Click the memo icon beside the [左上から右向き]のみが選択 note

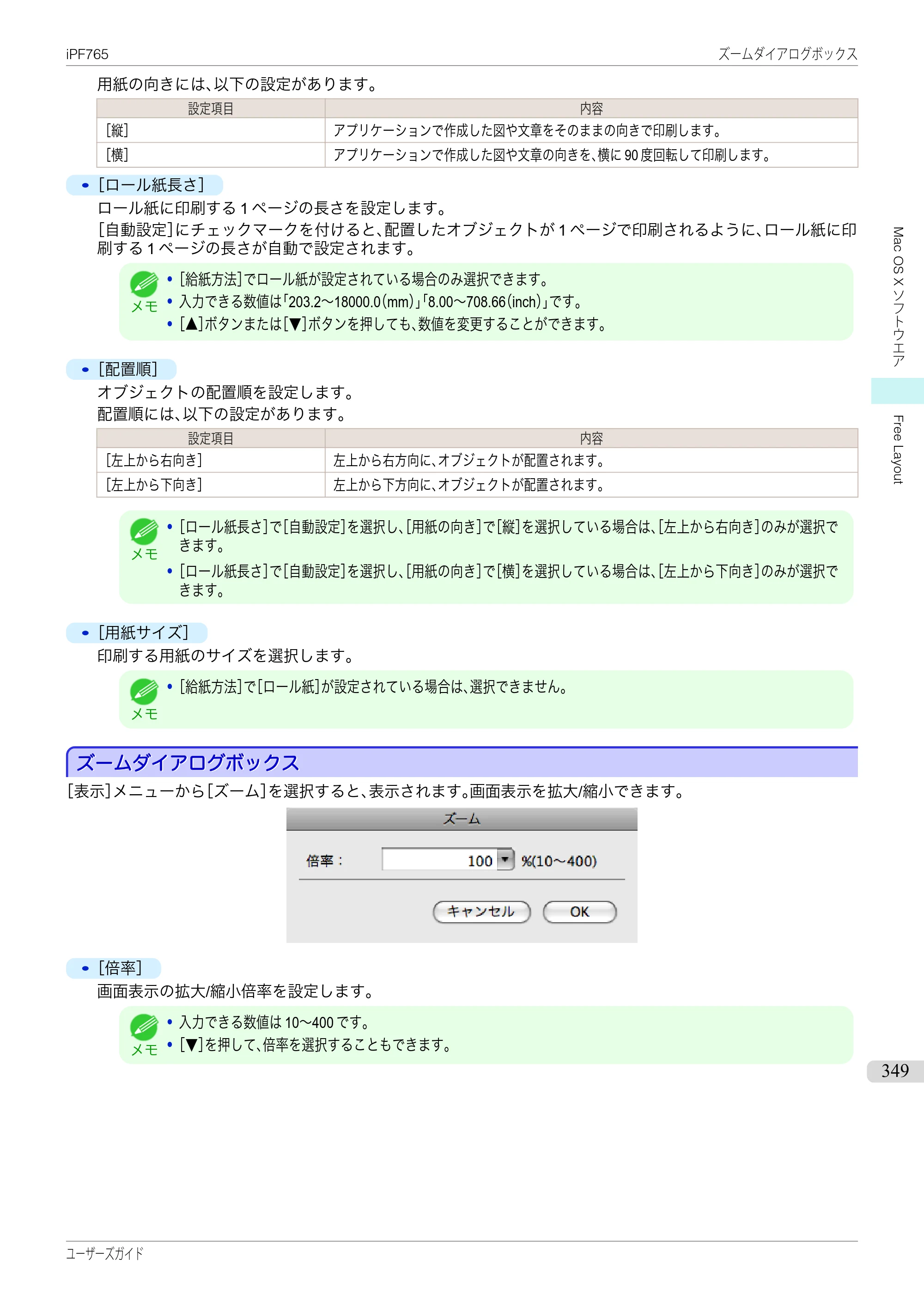coord(144,532)
